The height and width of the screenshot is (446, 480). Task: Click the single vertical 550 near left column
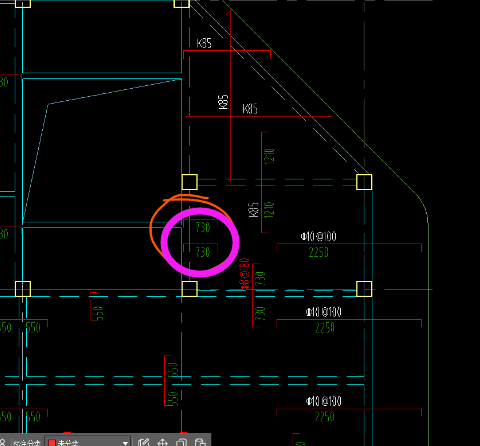point(98,313)
